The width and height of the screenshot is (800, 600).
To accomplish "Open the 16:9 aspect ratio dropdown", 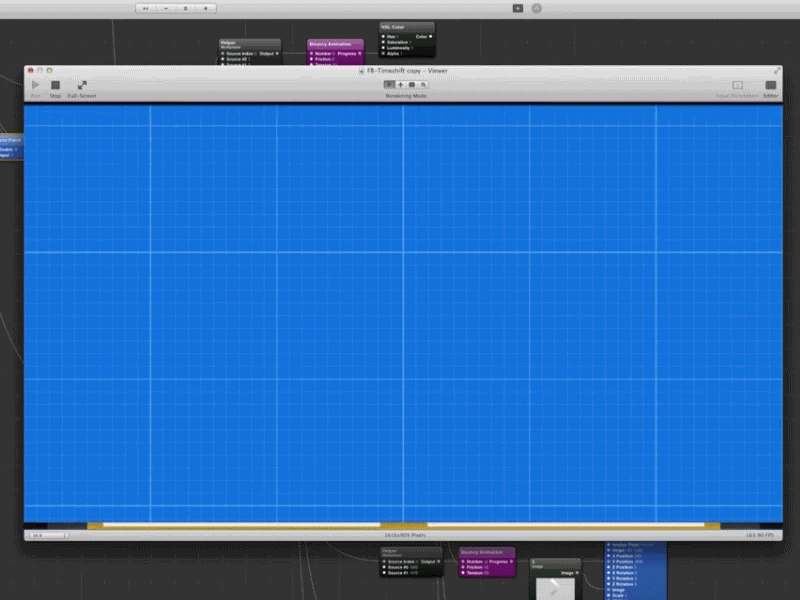I will [x=49, y=535].
